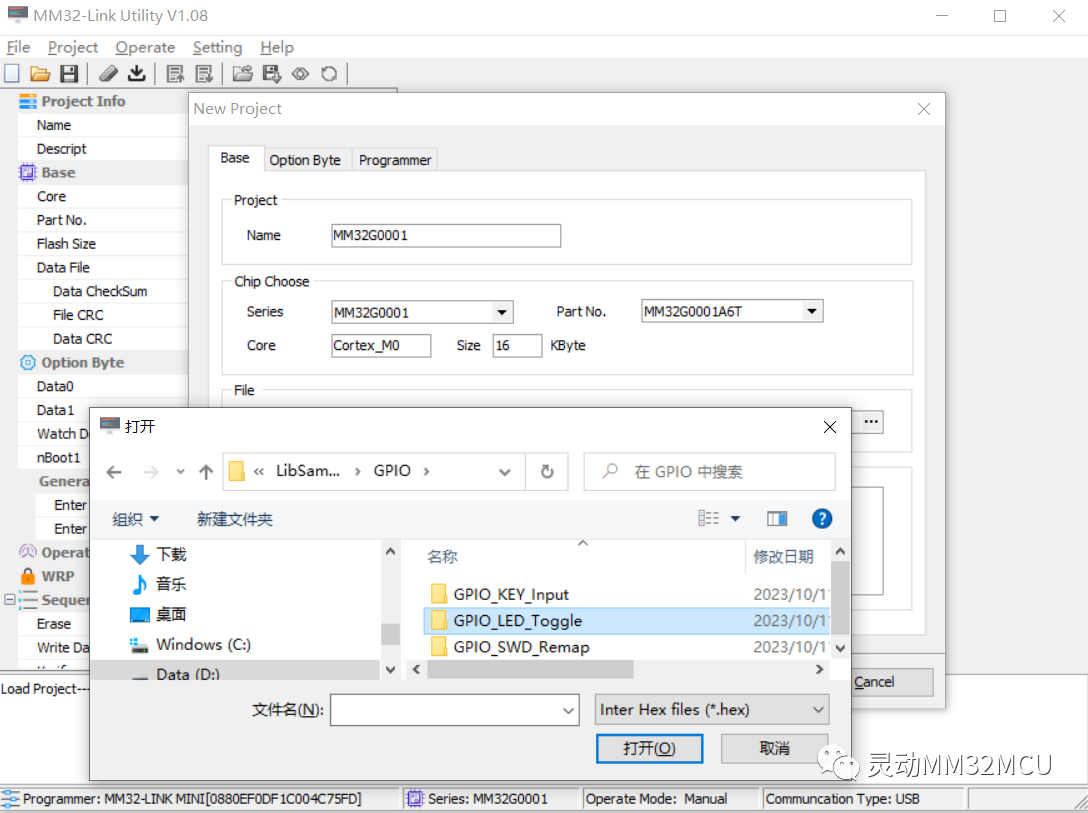This screenshot has width=1088, height=813.
Task: Click the file name (文件名) input field
Action: (454, 710)
